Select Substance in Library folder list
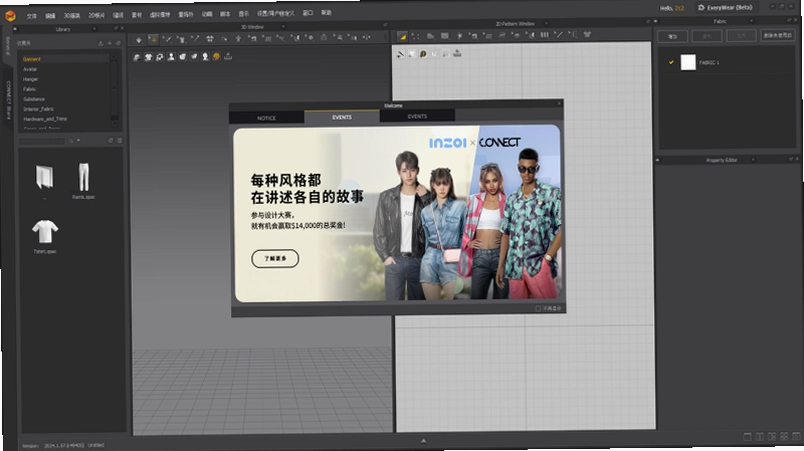 point(34,99)
